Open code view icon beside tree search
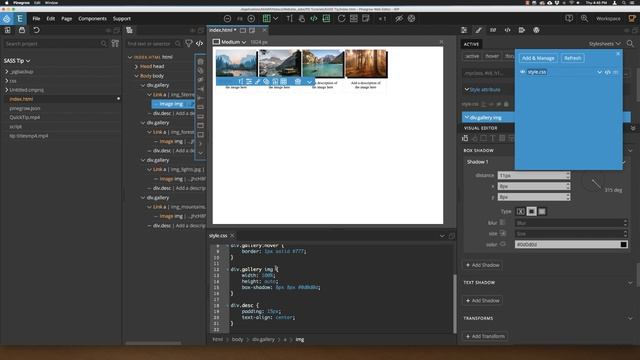This screenshot has width=640, height=360. pos(199,43)
